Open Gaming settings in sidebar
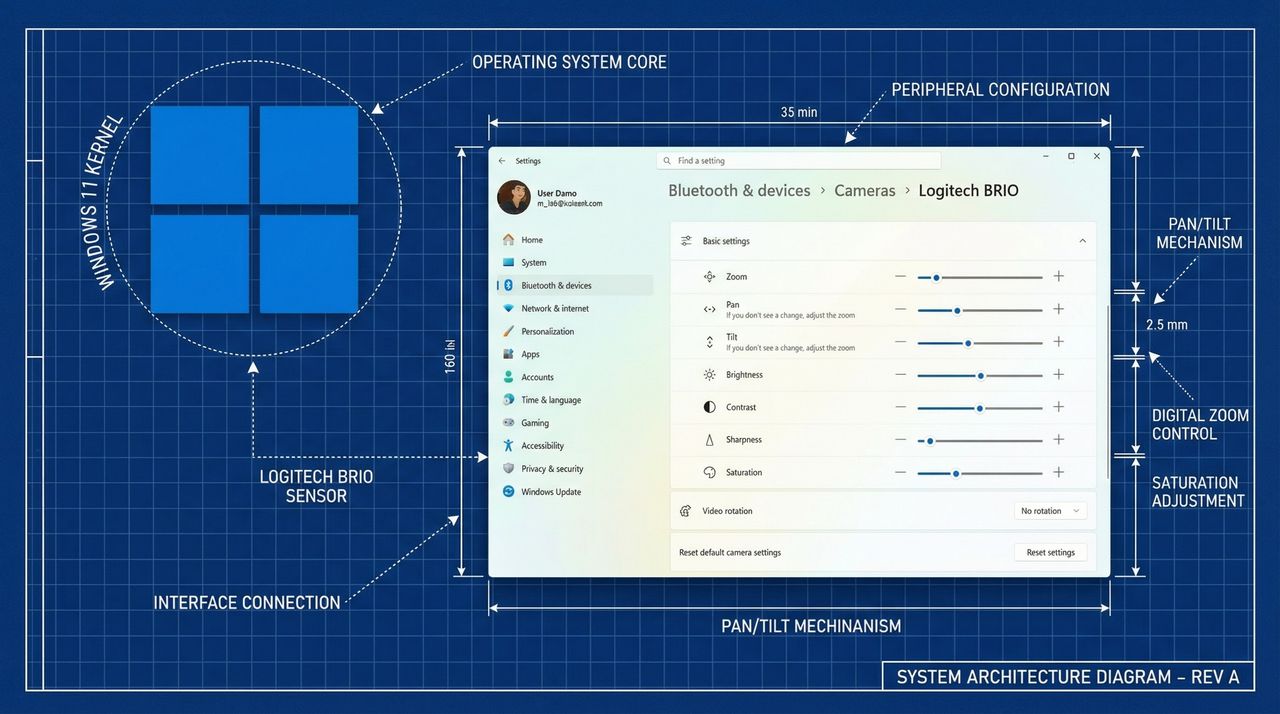 pos(575,423)
